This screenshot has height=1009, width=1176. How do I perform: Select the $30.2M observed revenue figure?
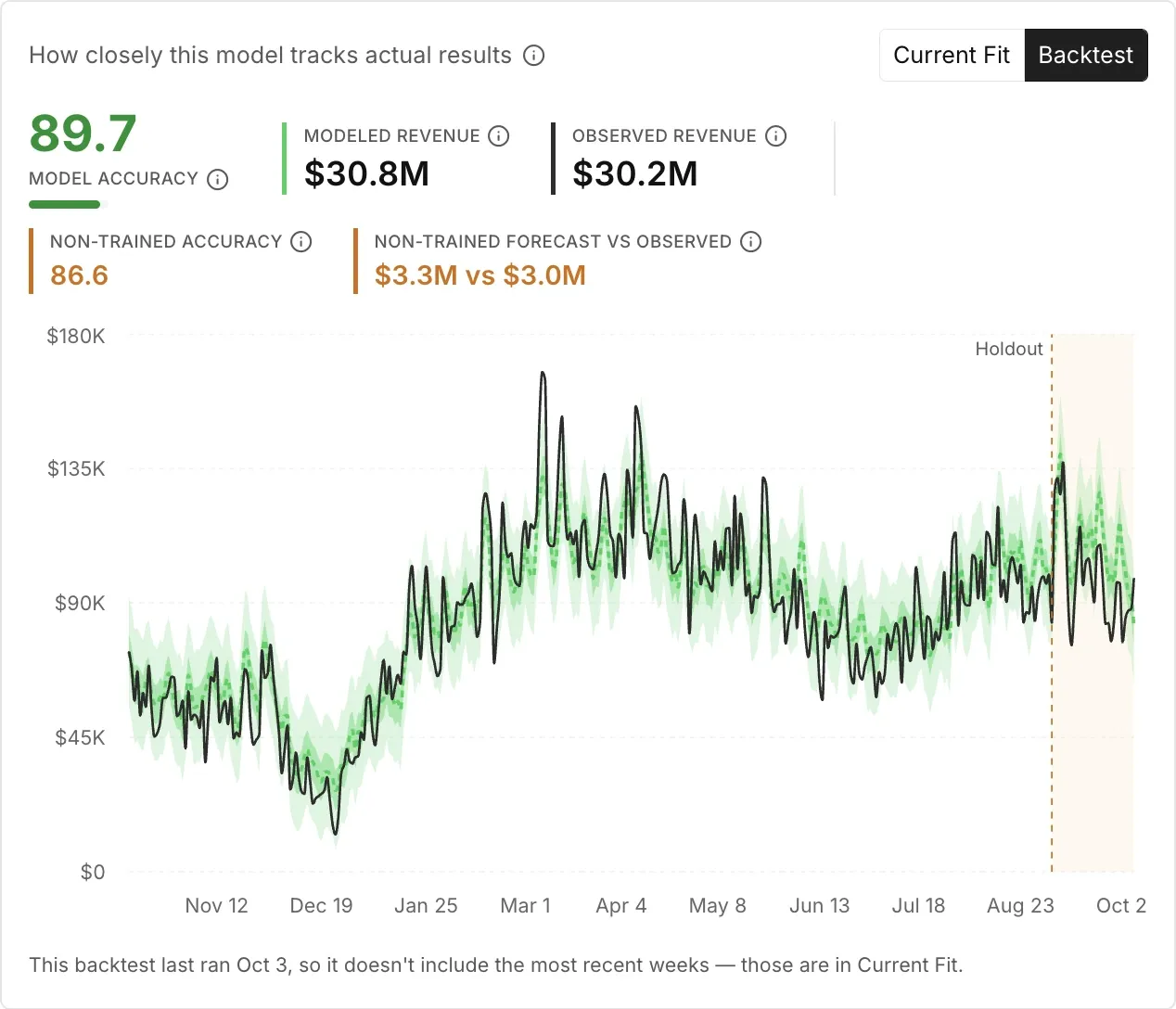(x=635, y=173)
